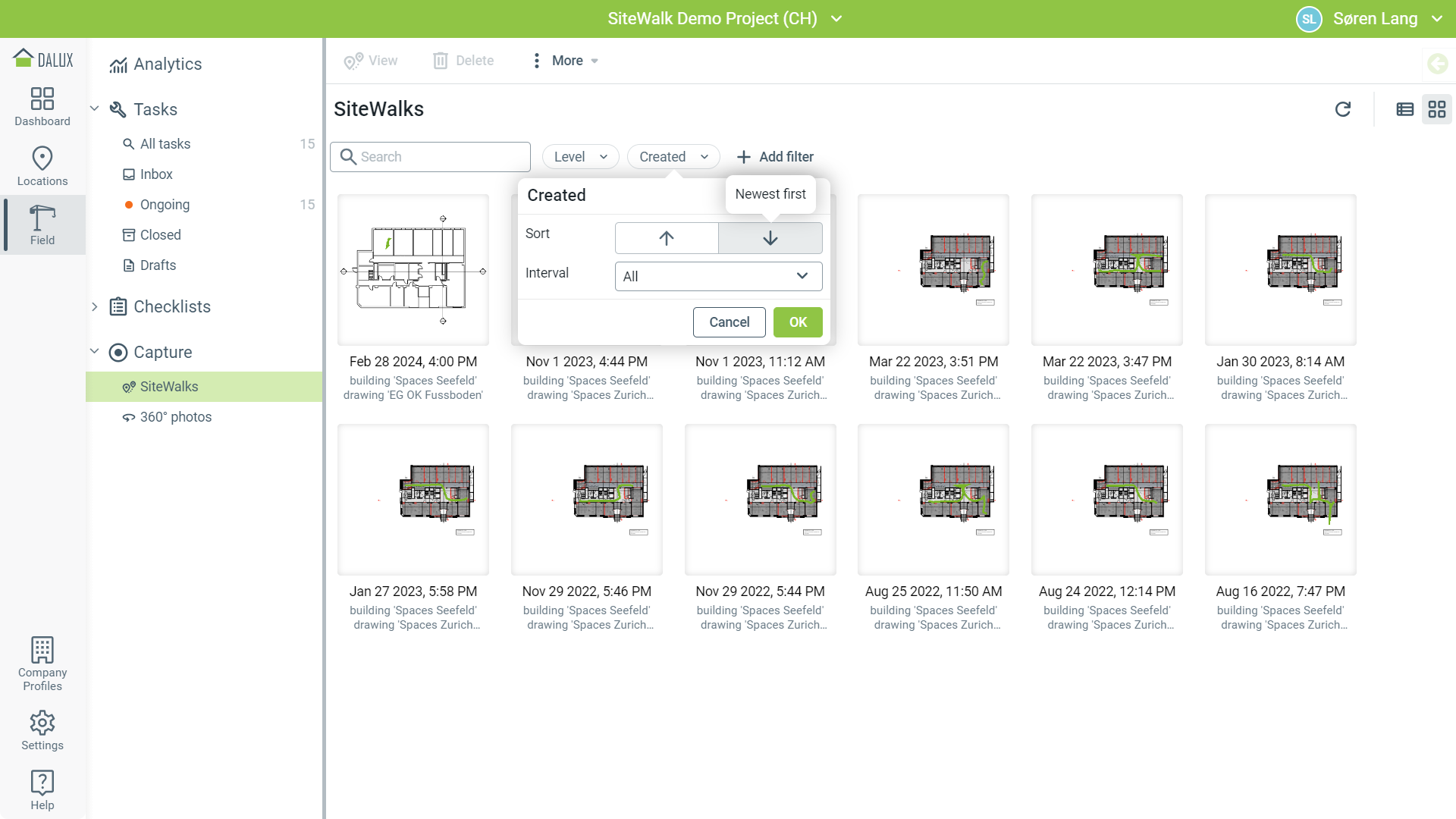Sort newest first with down arrow
Image resolution: width=1456 pixels, height=819 pixels.
(770, 238)
